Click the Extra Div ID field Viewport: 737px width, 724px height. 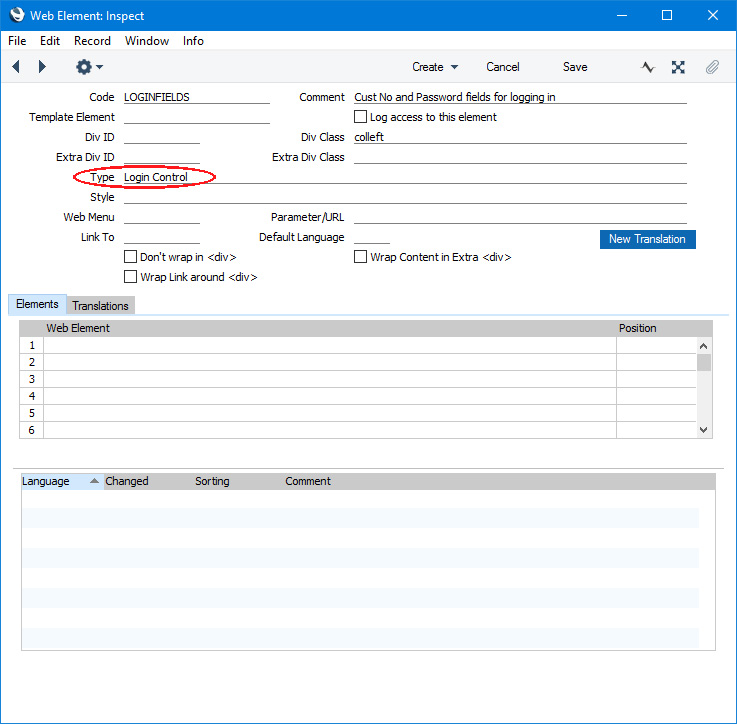pos(162,157)
